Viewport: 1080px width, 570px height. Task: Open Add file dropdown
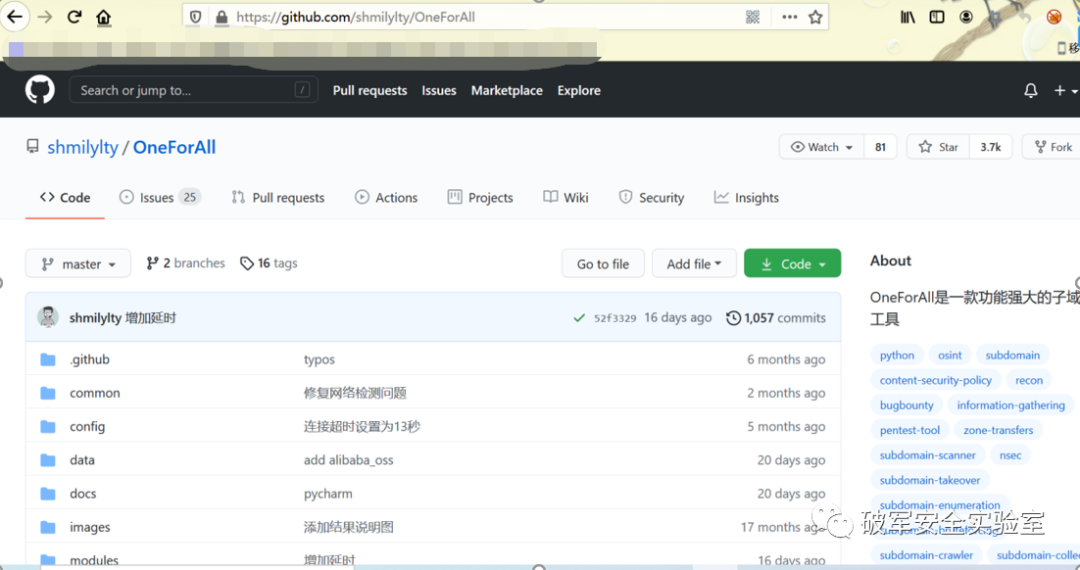tap(694, 264)
